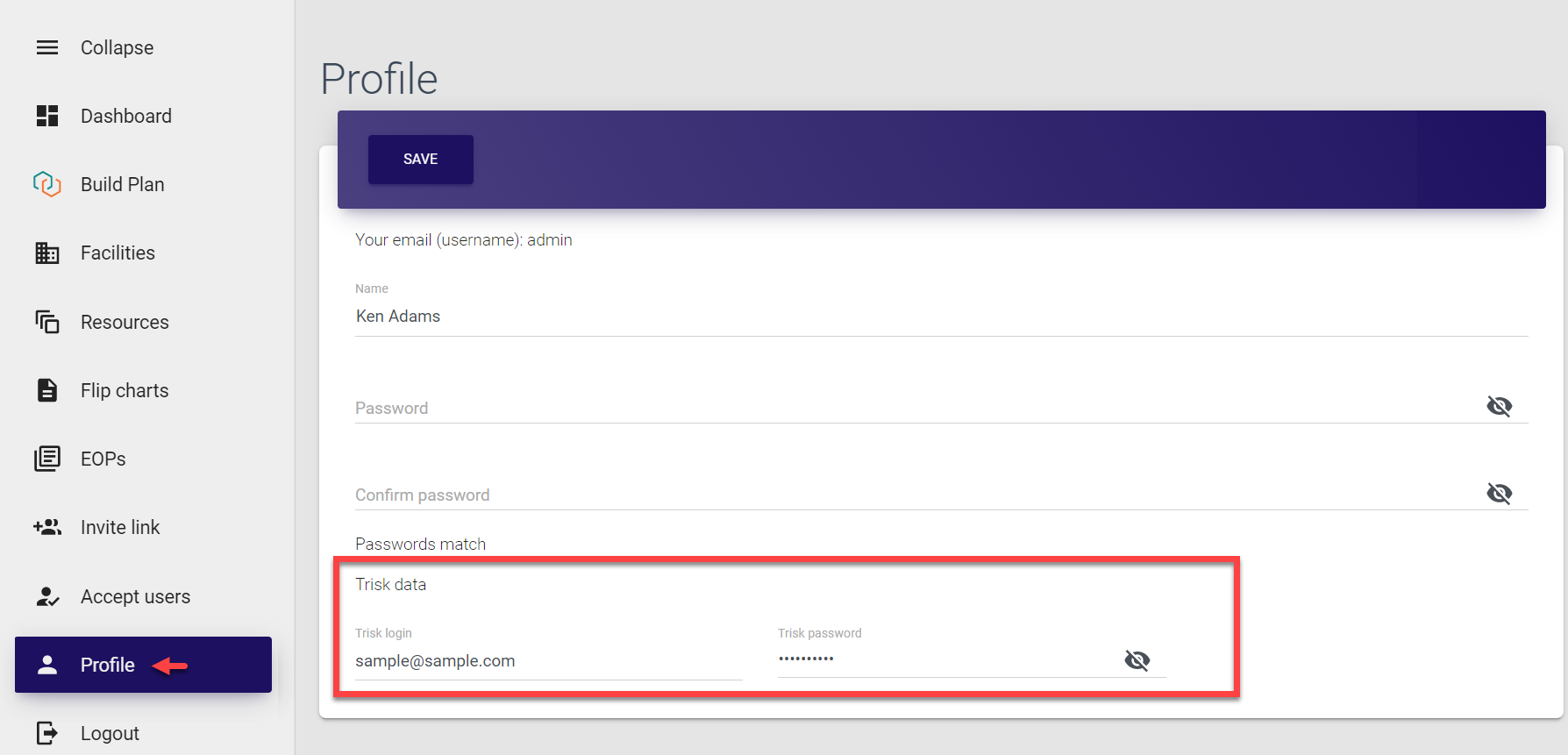This screenshot has height=755, width=1568.
Task: Focus the Trisk login email field
Action: click(547, 661)
